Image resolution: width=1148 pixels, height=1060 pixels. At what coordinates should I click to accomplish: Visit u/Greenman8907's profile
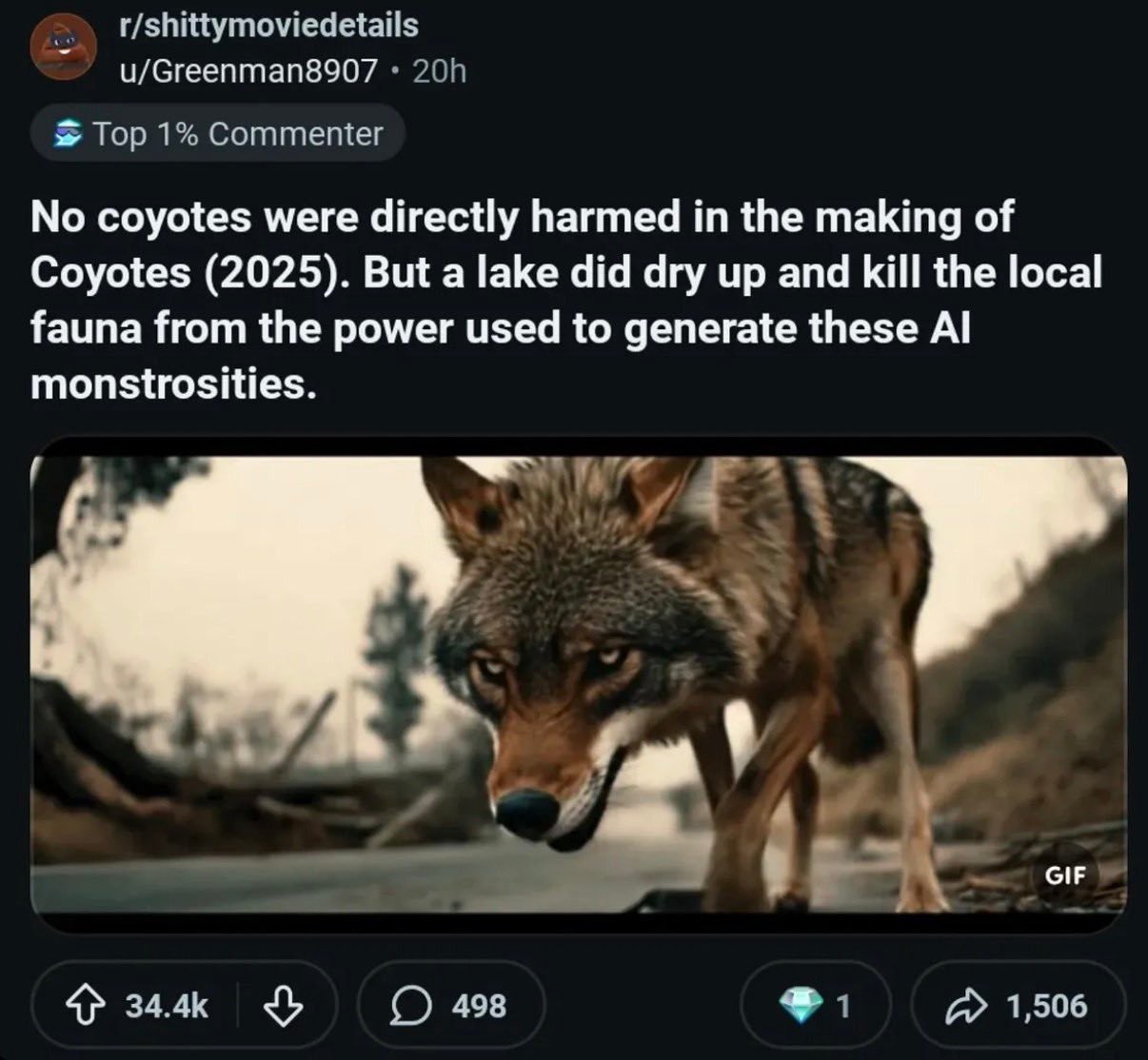coord(249,70)
